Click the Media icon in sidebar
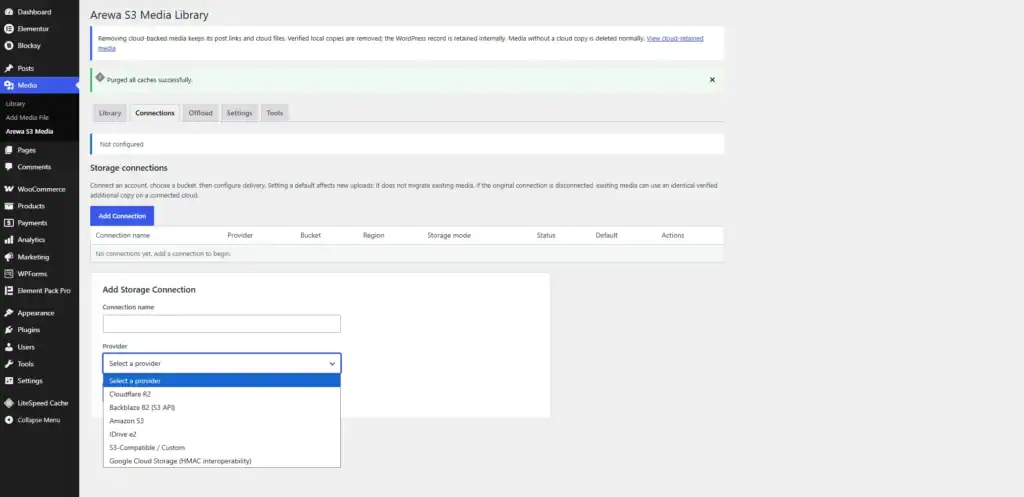 point(8,85)
